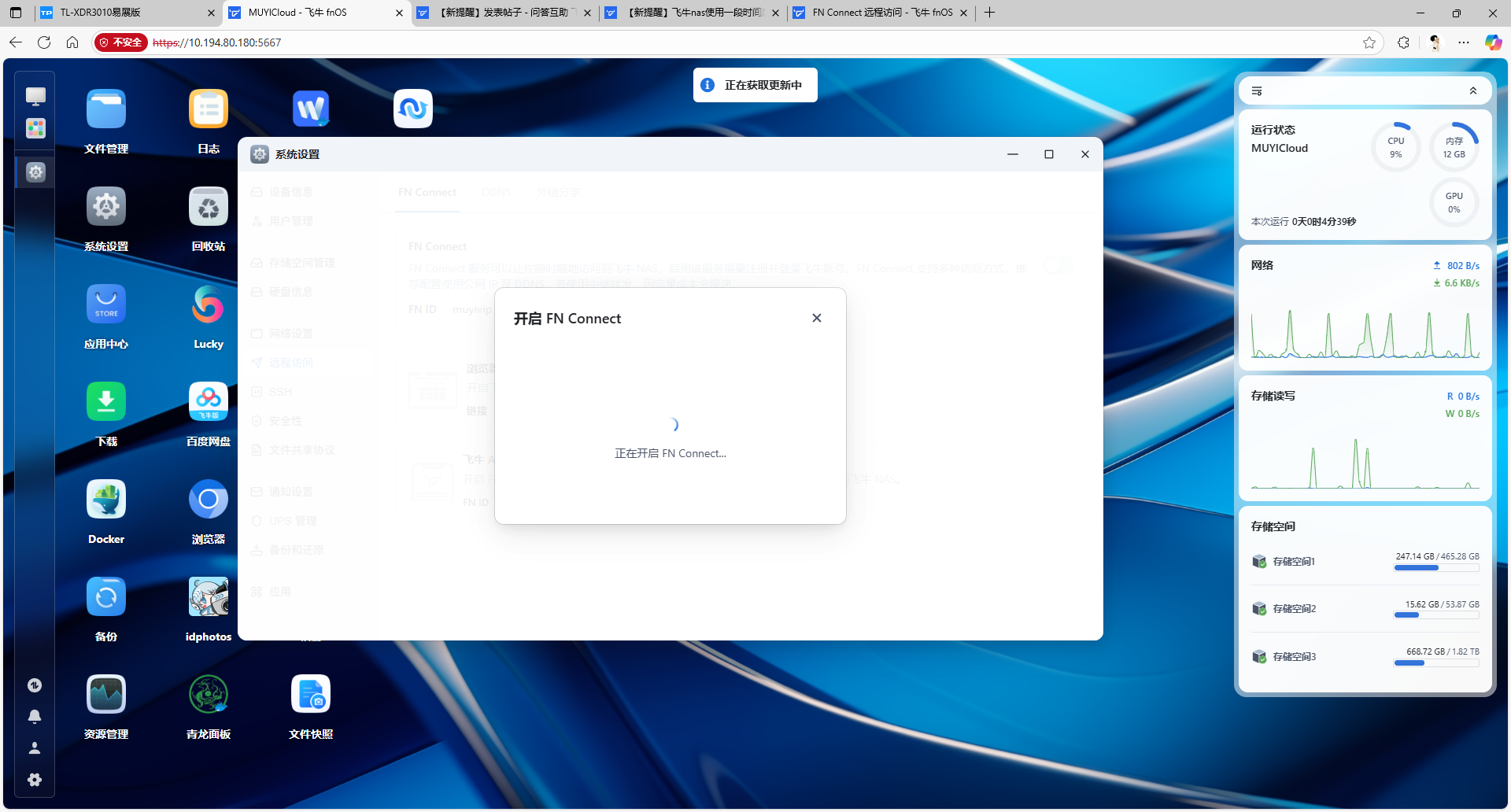This screenshot has width=1511, height=812.
Task: Click the browser address bar URL
Action: 216,42
